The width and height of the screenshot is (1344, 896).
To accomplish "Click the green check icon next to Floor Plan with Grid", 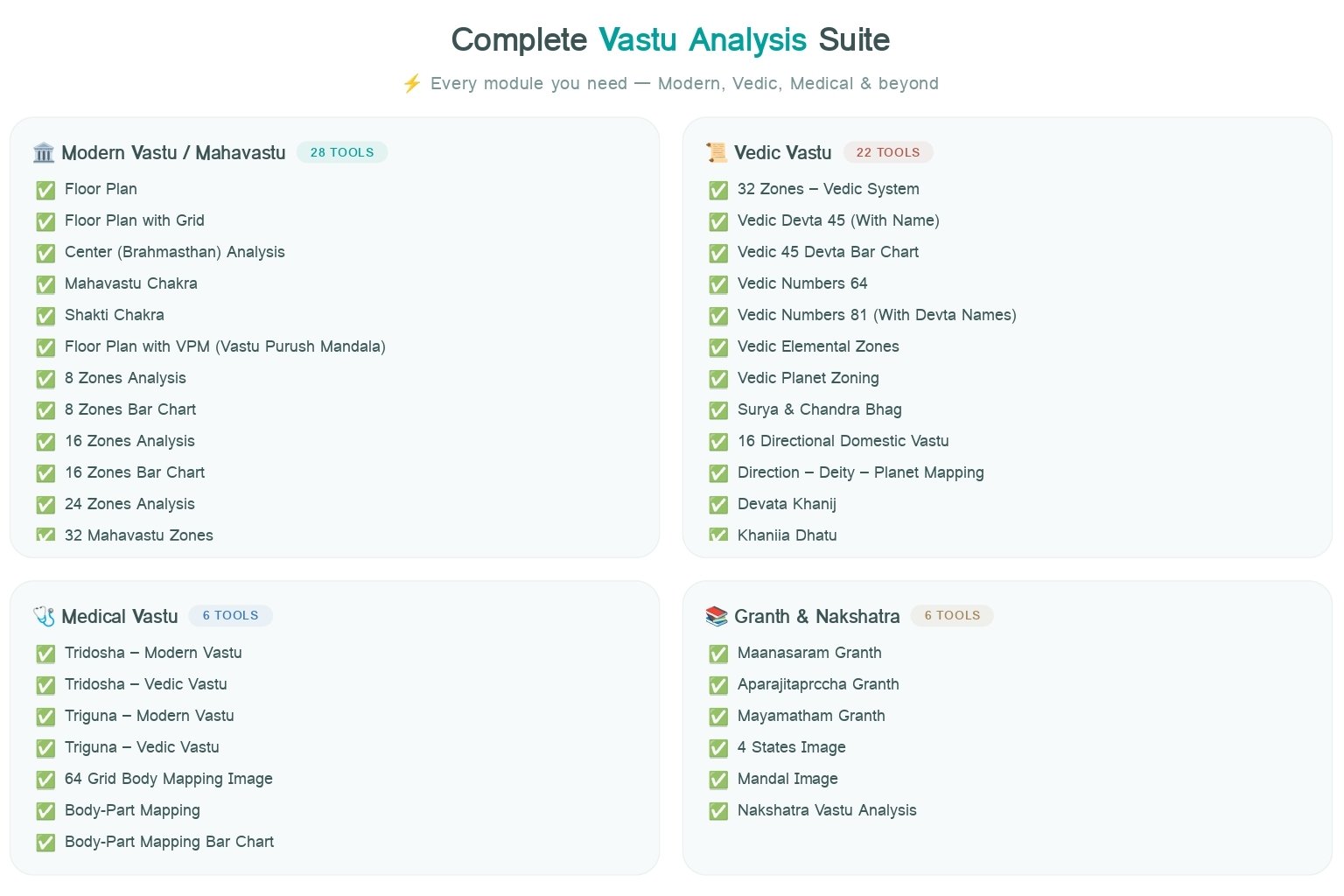I will (x=45, y=221).
